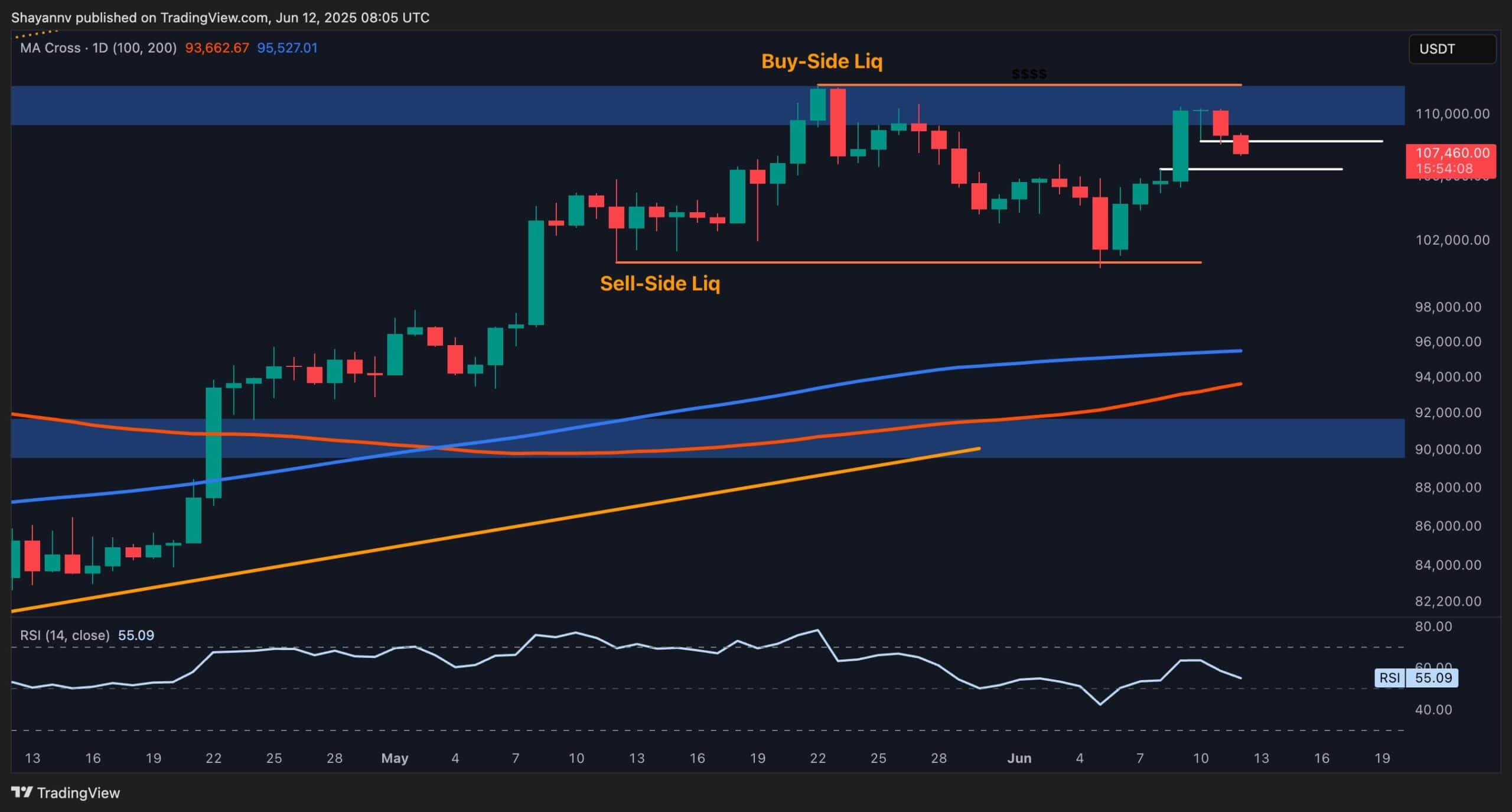Click the orange MA value 93,662.67
This screenshot has width=1512, height=812.
(216, 48)
